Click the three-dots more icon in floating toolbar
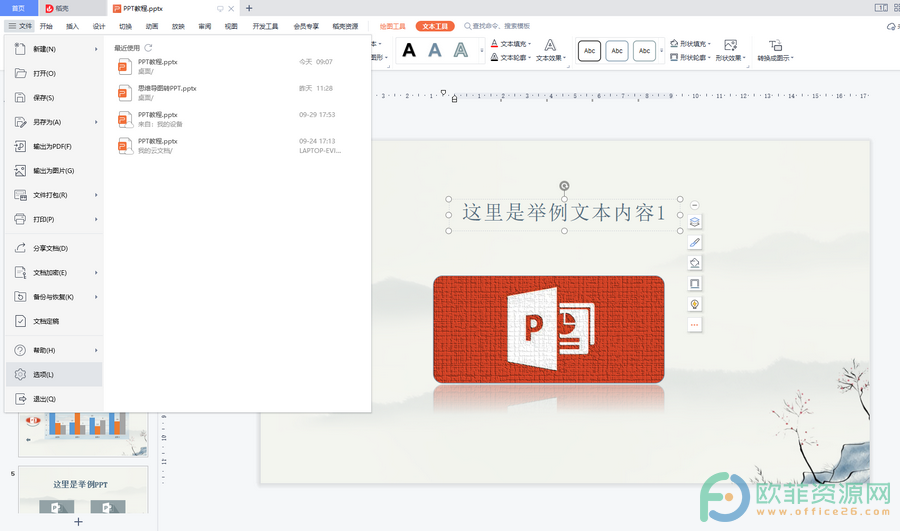Screen dimensions: 900x531 tap(695, 325)
